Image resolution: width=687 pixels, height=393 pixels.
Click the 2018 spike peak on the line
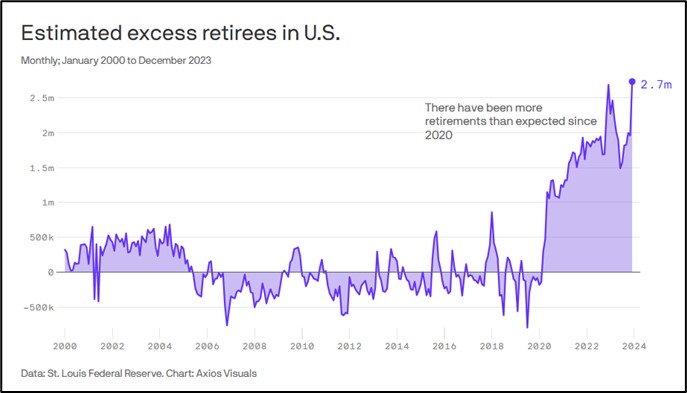pos(492,212)
